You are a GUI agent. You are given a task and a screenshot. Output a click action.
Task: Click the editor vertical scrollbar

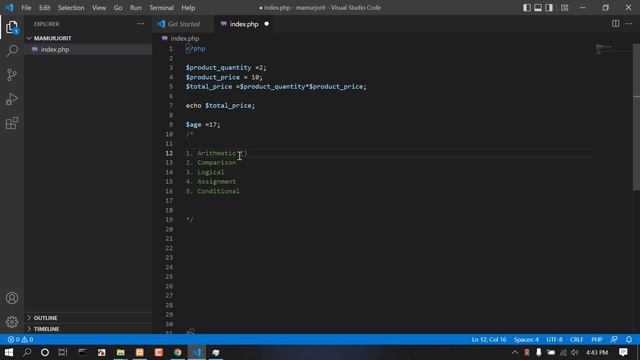click(x=636, y=118)
